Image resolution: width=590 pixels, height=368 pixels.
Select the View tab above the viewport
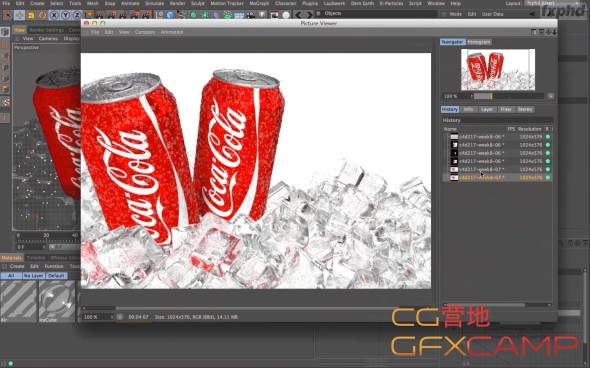click(x=20, y=30)
